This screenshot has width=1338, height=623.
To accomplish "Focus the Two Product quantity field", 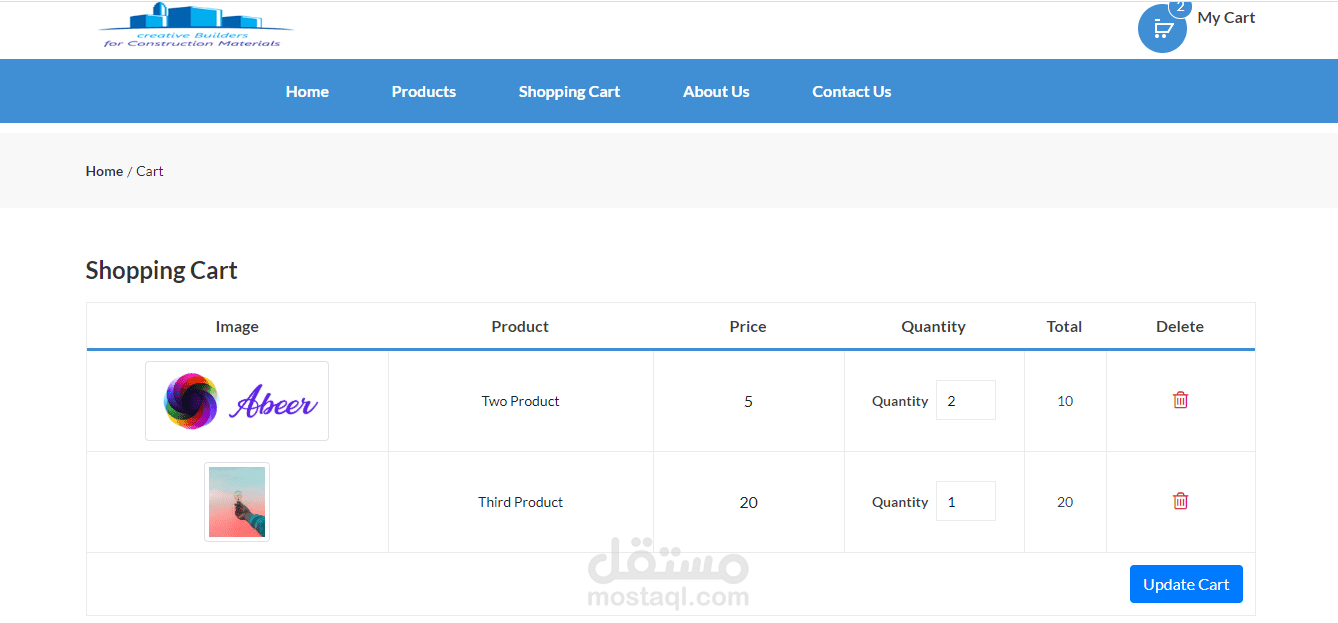I will coord(965,400).
